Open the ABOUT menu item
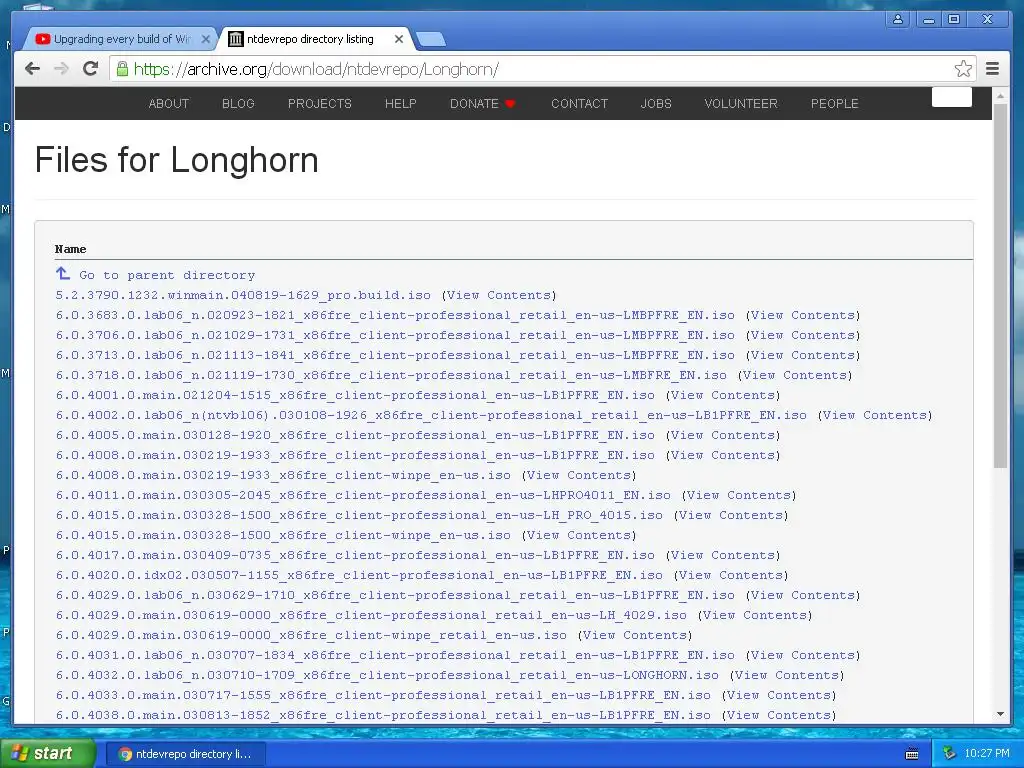Viewport: 1024px width, 768px height. [x=168, y=103]
